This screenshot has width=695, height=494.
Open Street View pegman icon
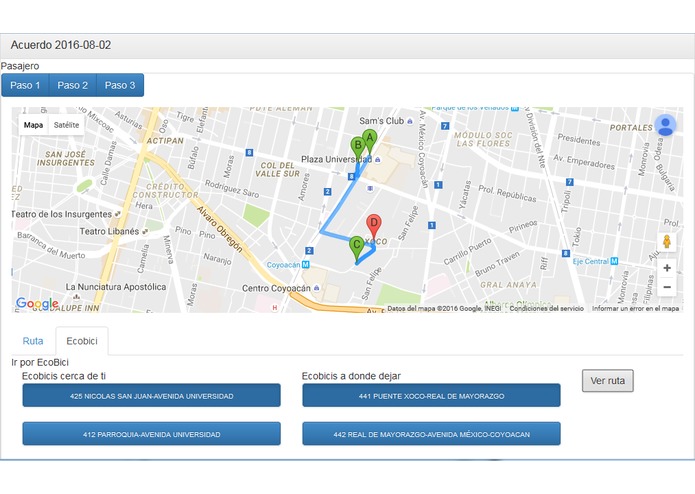(667, 241)
